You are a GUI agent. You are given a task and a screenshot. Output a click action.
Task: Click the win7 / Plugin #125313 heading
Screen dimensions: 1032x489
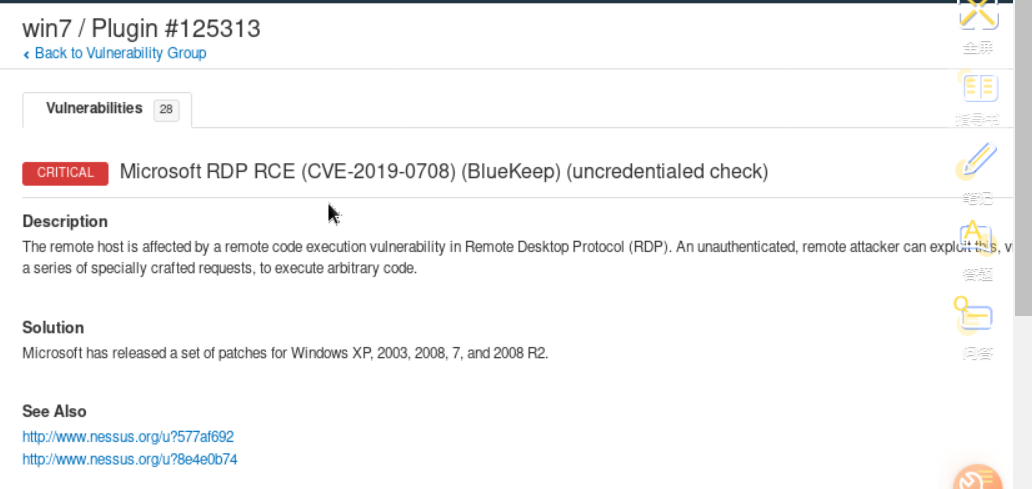[x=141, y=28]
